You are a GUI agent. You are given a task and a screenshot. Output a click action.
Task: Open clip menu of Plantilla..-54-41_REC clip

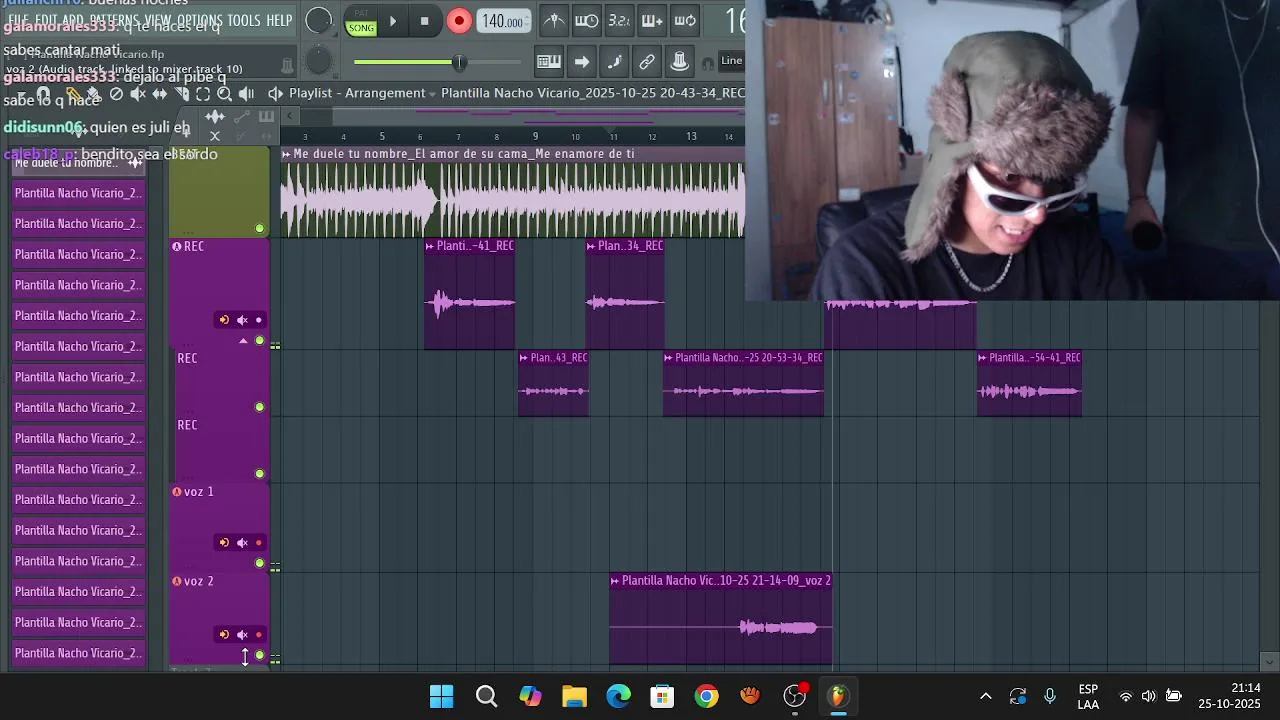pos(983,358)
